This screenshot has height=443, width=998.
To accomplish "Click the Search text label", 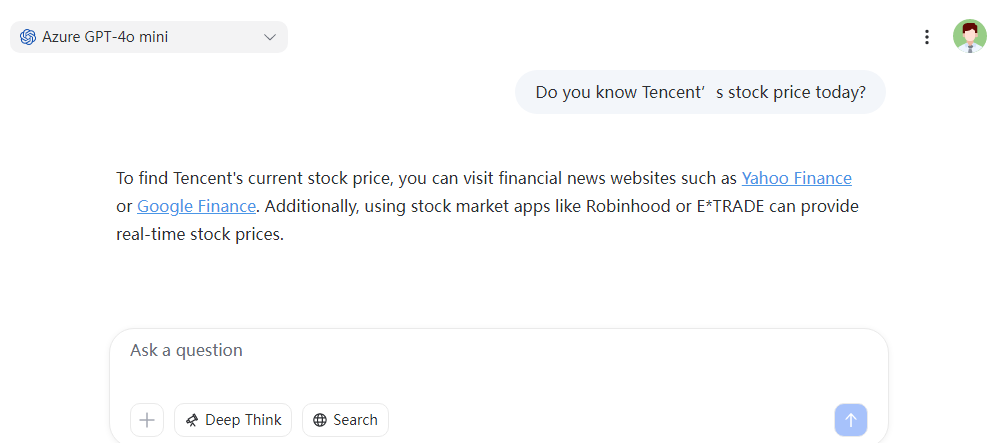I will pos(355,420).
